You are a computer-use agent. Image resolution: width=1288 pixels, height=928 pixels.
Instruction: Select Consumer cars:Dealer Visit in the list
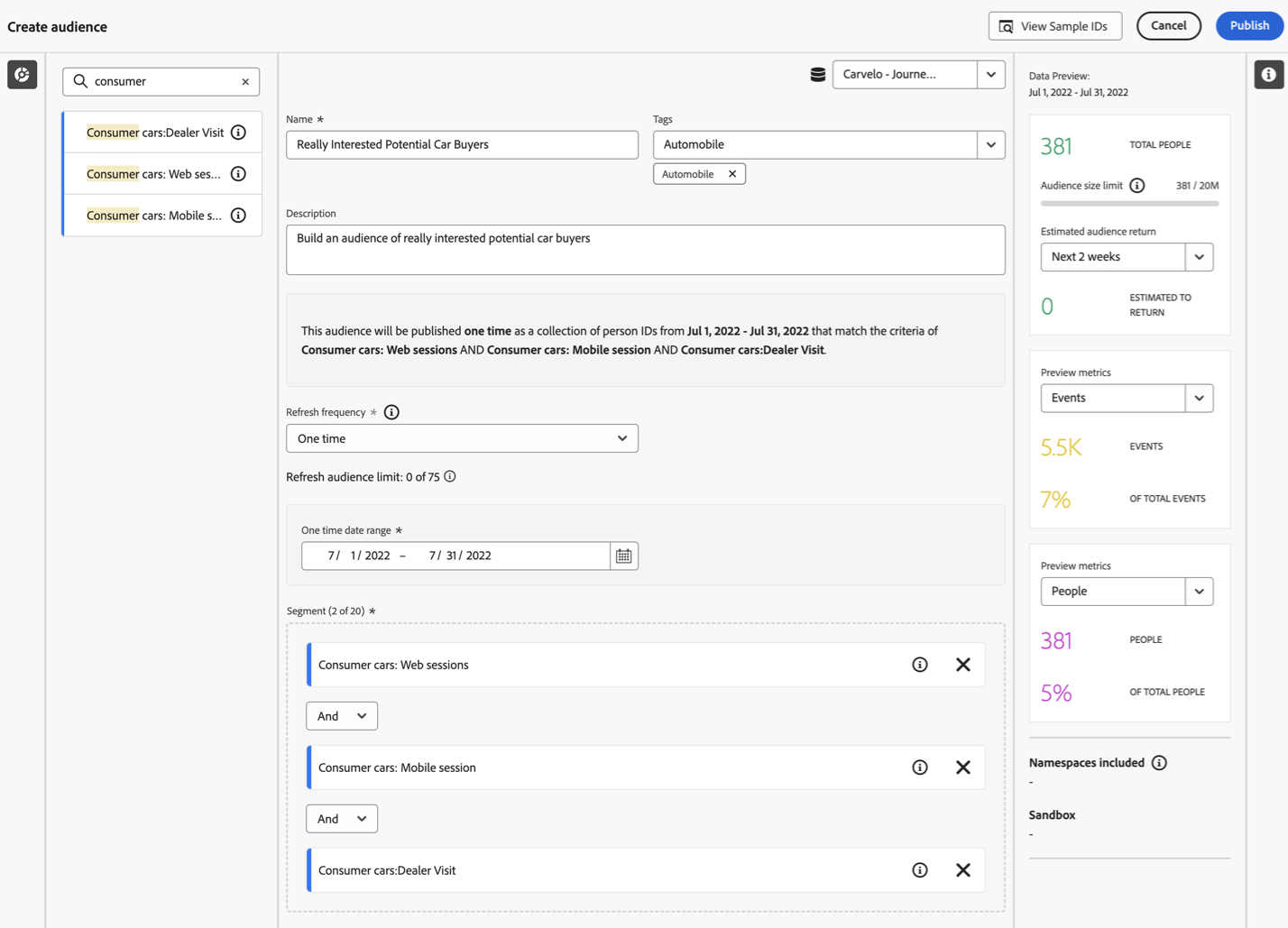pyautogui.click(x=155, y=133)
